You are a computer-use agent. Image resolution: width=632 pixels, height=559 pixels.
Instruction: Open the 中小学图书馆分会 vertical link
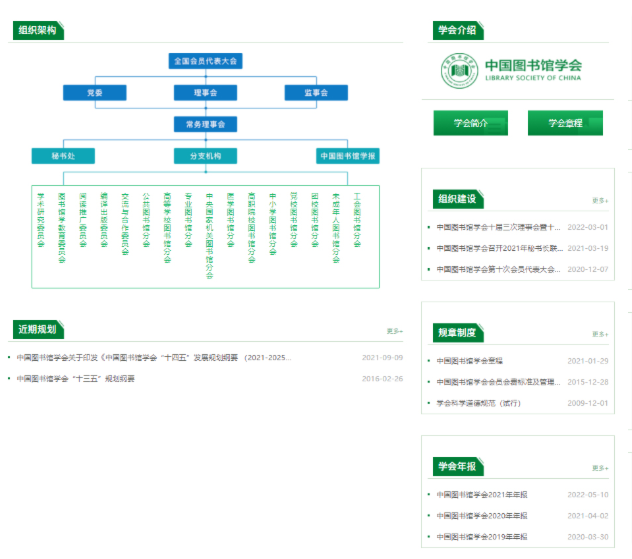tap(273, 224)
